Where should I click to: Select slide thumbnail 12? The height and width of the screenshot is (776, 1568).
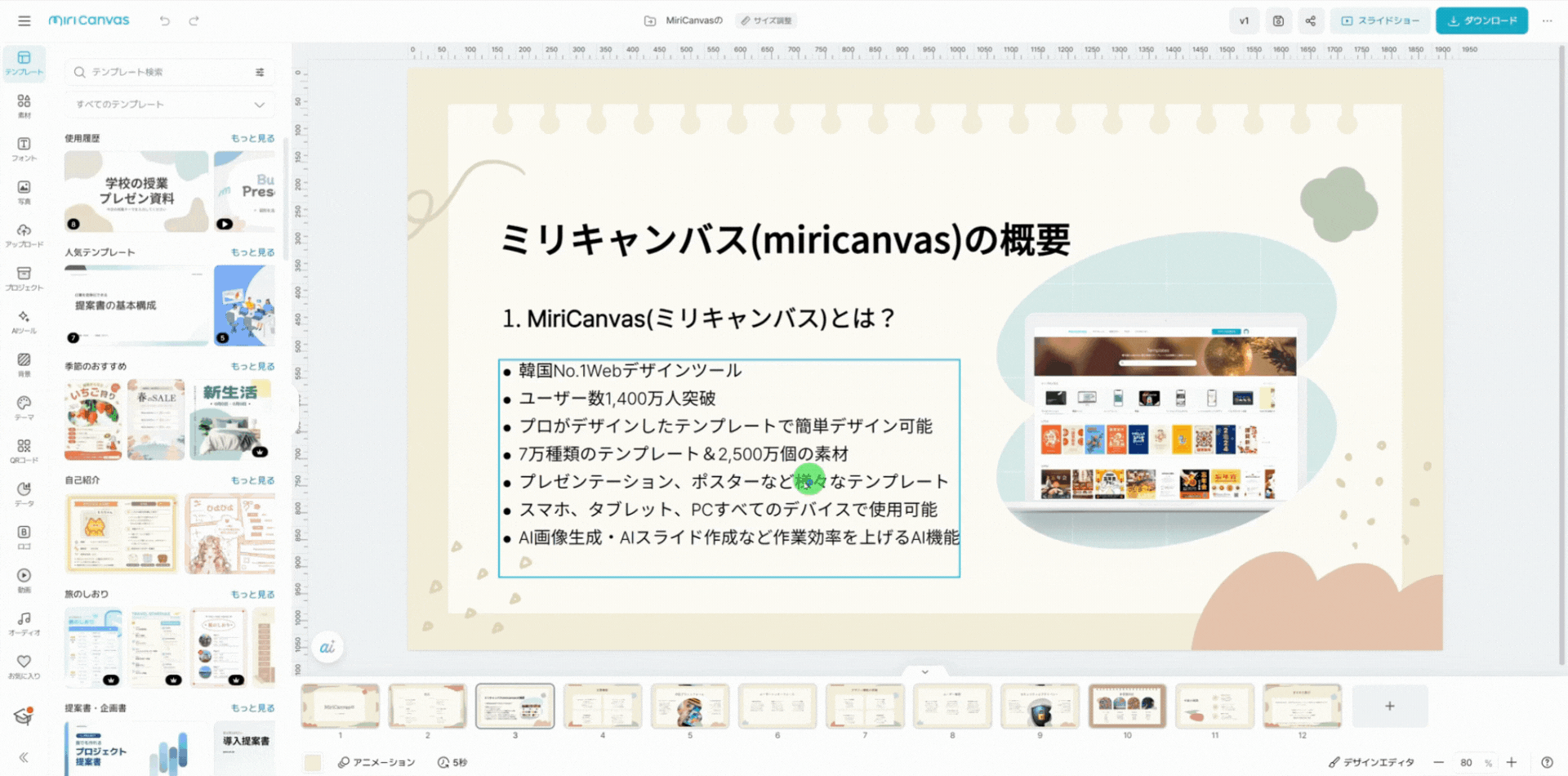pos(1303,706)
